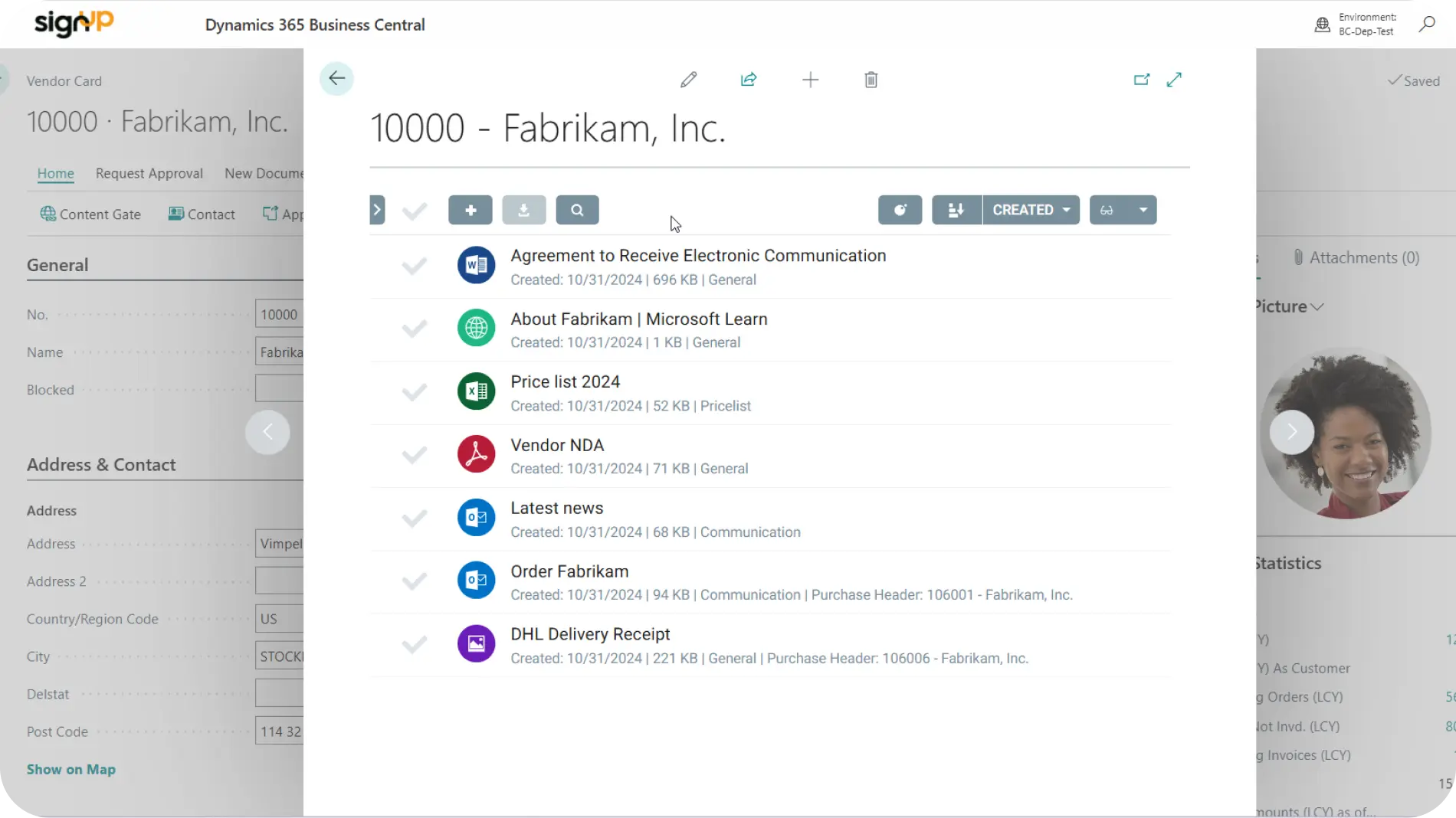Click Dynamics 365 Business Central title

pos(315,25)
